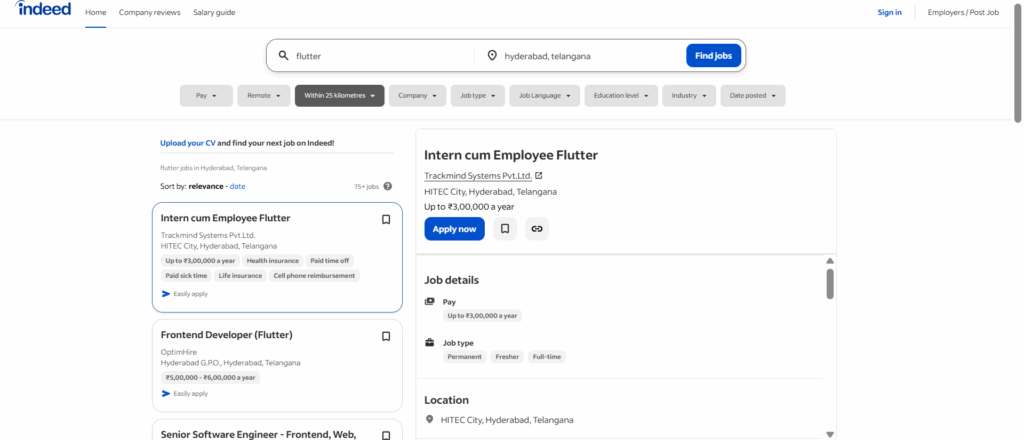This screenshot has height=440, width=1024.
Task: Open the Within 25 kilometres dropdown
Action: coord(339,96)
